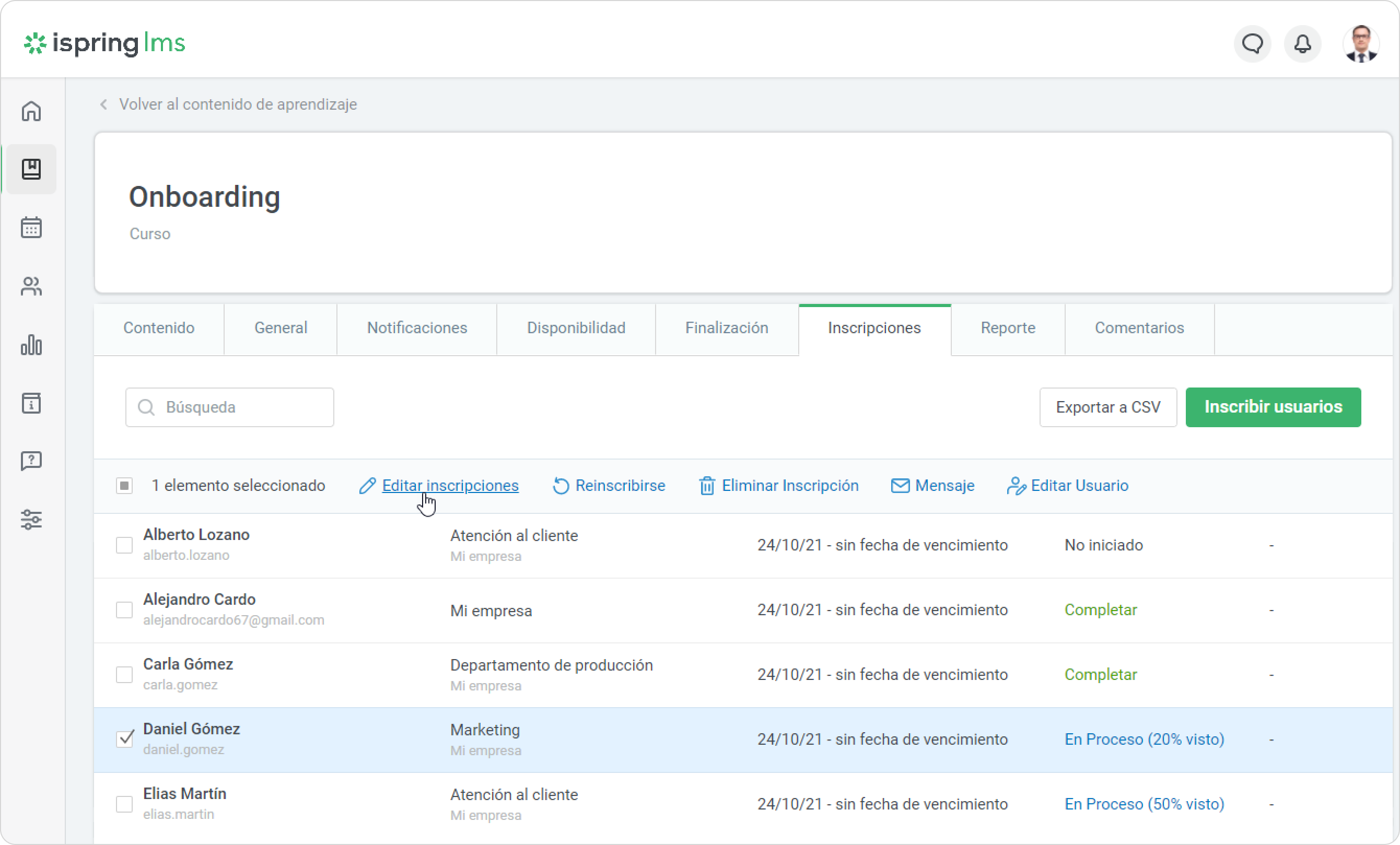
Task: Switch to the Reporte tab
Action: click(x=1008, y=328)
